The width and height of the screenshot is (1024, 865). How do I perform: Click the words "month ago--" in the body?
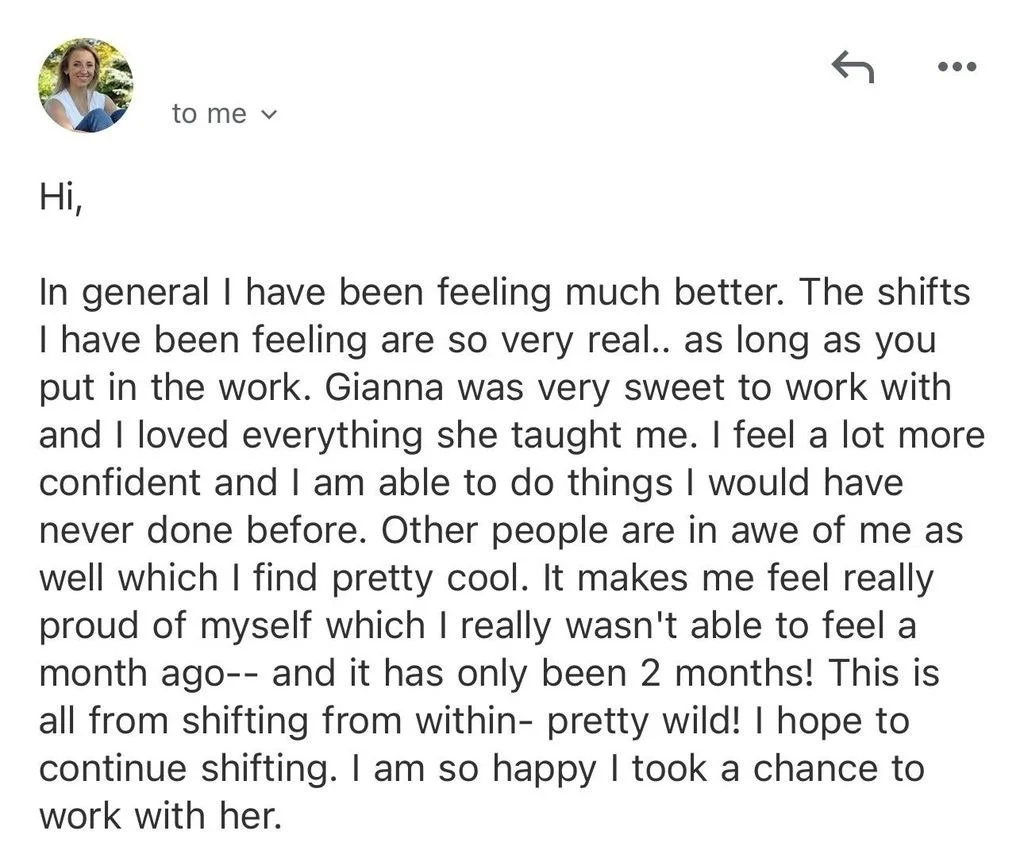(148, 673)
